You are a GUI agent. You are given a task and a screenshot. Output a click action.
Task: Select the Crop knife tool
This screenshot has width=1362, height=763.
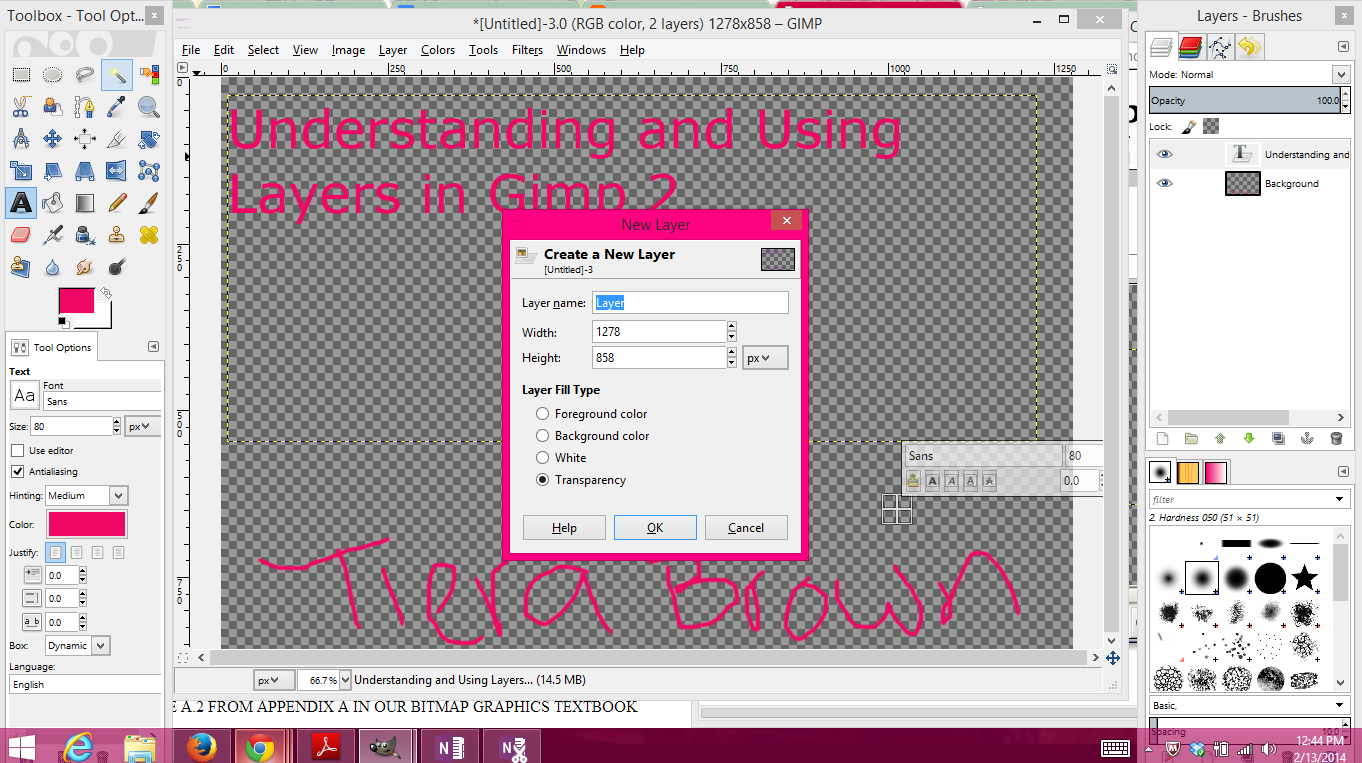(117, 138)
